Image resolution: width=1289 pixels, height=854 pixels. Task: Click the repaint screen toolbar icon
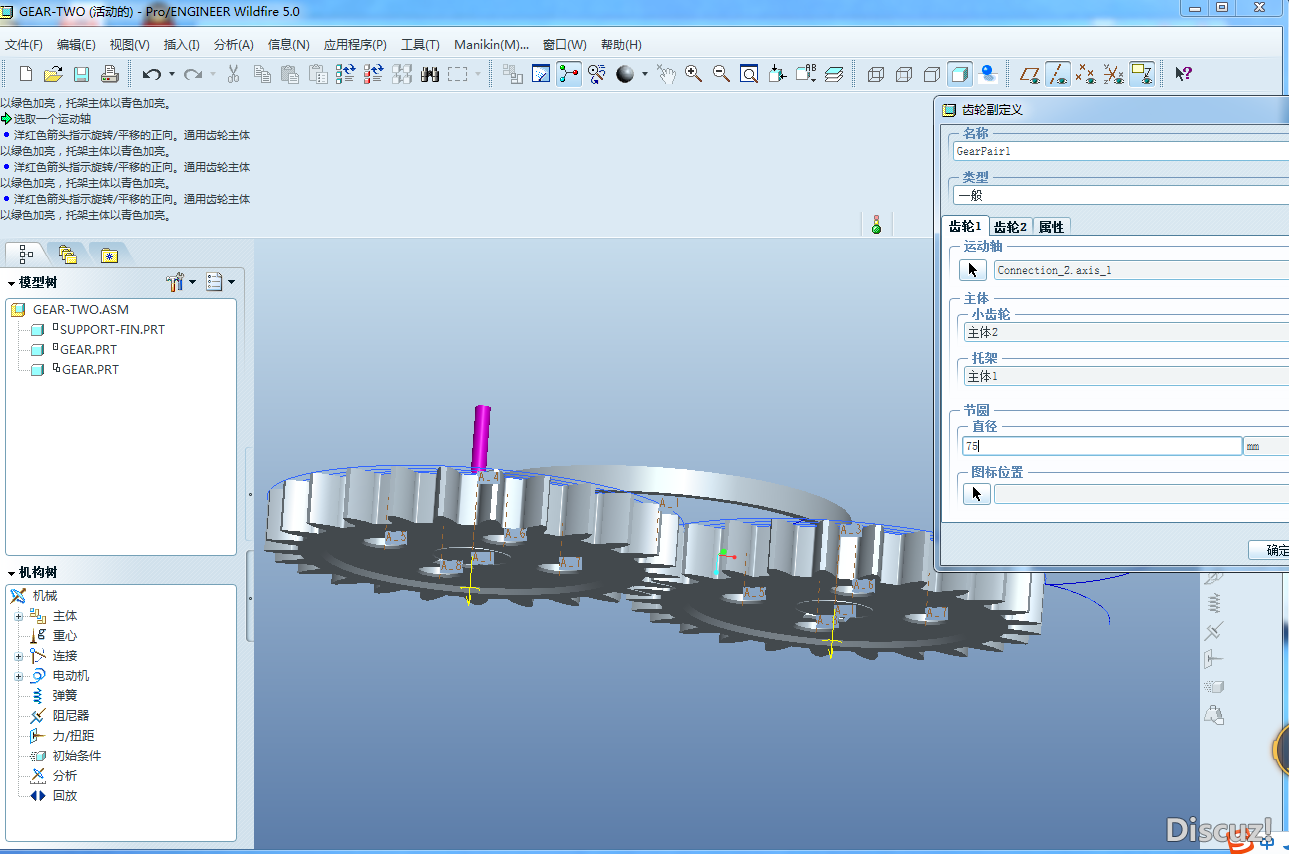coord(541,74)
